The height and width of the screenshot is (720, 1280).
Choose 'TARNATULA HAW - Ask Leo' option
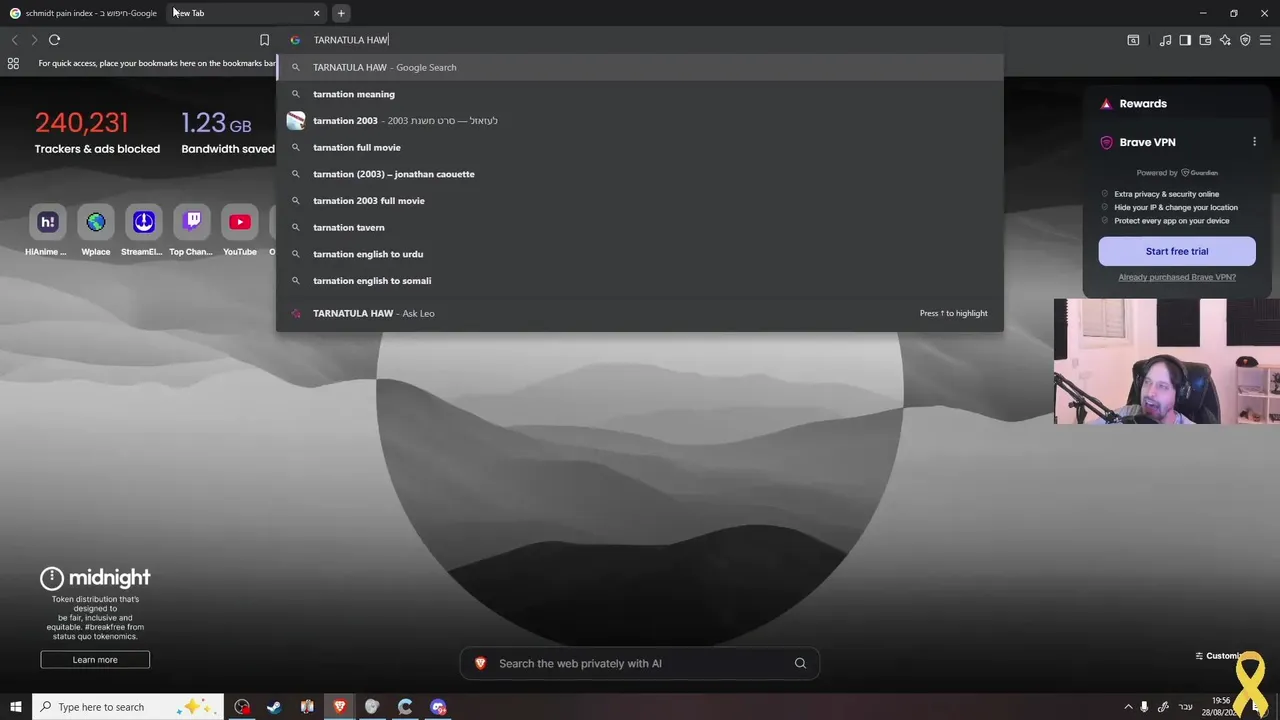(x=640, y=313)
